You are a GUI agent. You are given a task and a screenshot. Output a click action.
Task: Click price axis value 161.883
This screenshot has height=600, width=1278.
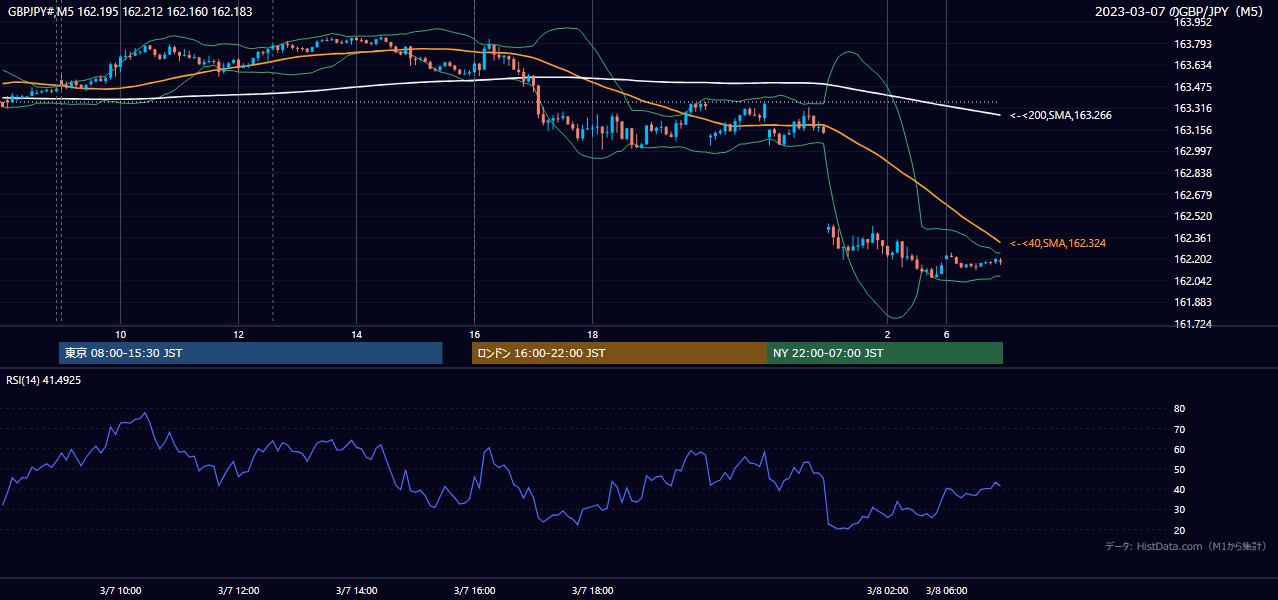pyautogui.click(x=1192, y=302)
